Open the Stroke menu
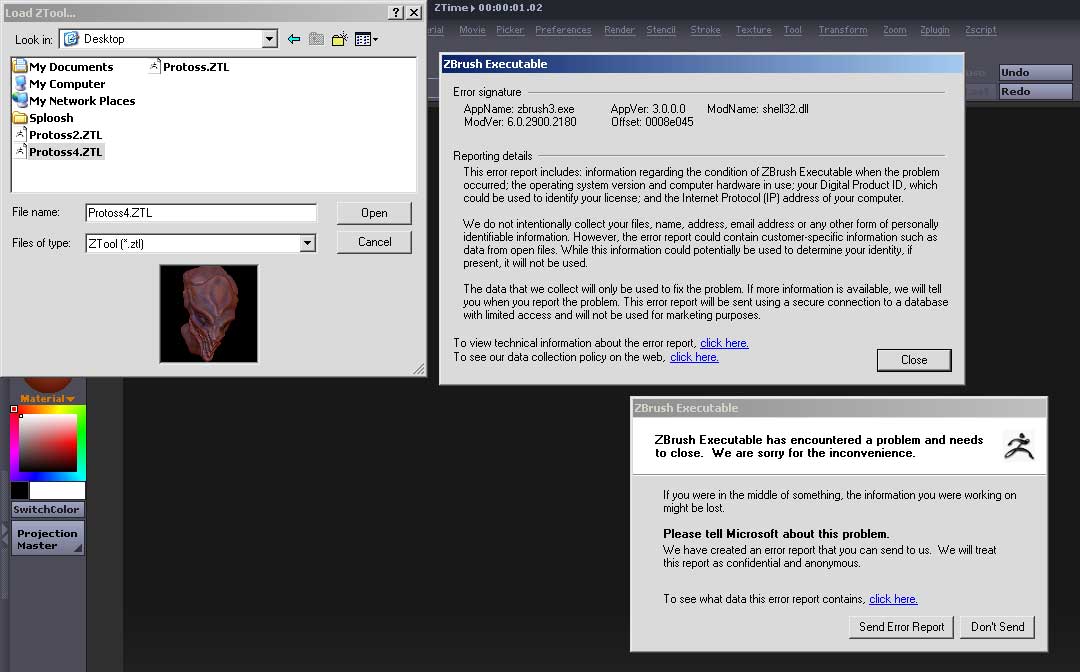Screen dimensions: 1080x672 pos(705,30)
